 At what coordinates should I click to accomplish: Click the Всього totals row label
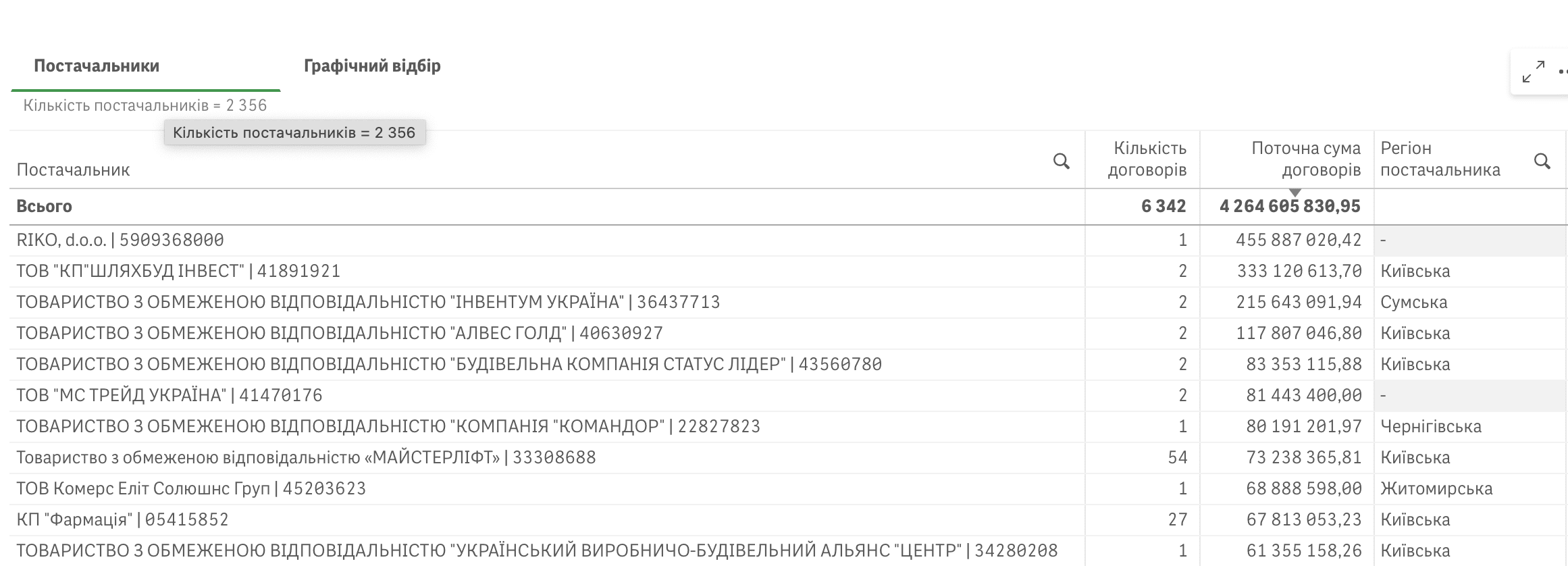(x=45, y=207)
